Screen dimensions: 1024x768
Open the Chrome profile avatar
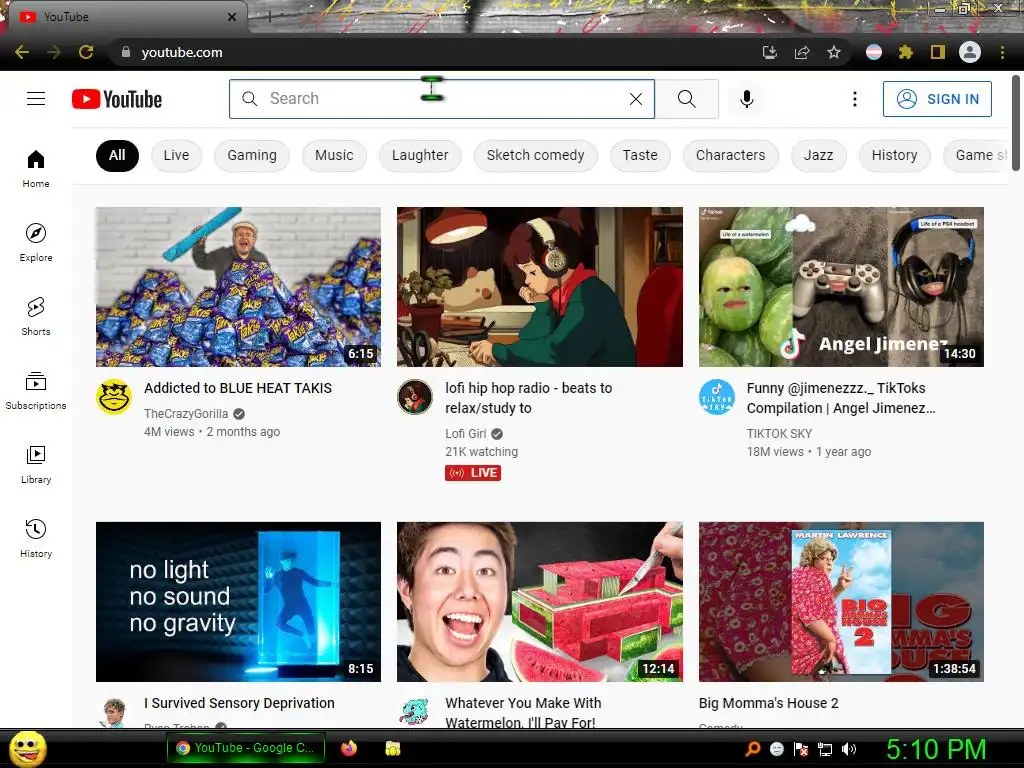point(970,52)
